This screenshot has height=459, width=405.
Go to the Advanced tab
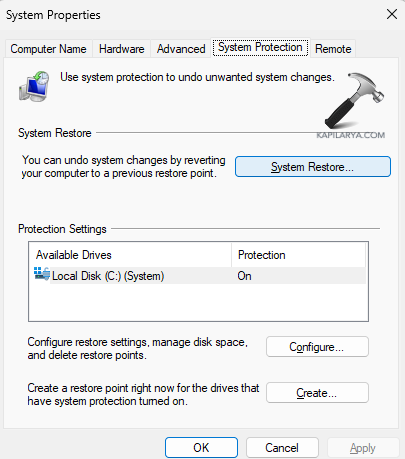181,49
